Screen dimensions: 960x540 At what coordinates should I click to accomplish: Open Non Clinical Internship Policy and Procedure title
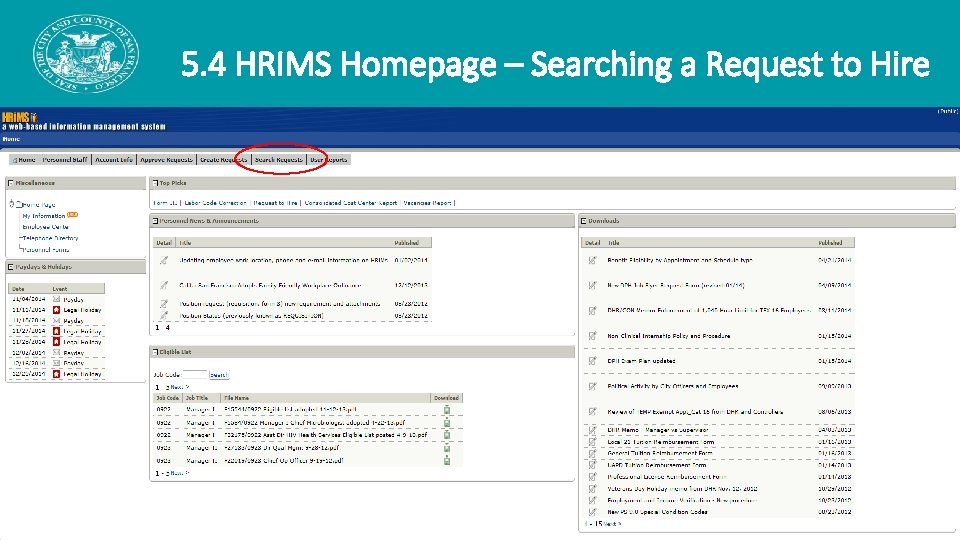pos(669,336)
